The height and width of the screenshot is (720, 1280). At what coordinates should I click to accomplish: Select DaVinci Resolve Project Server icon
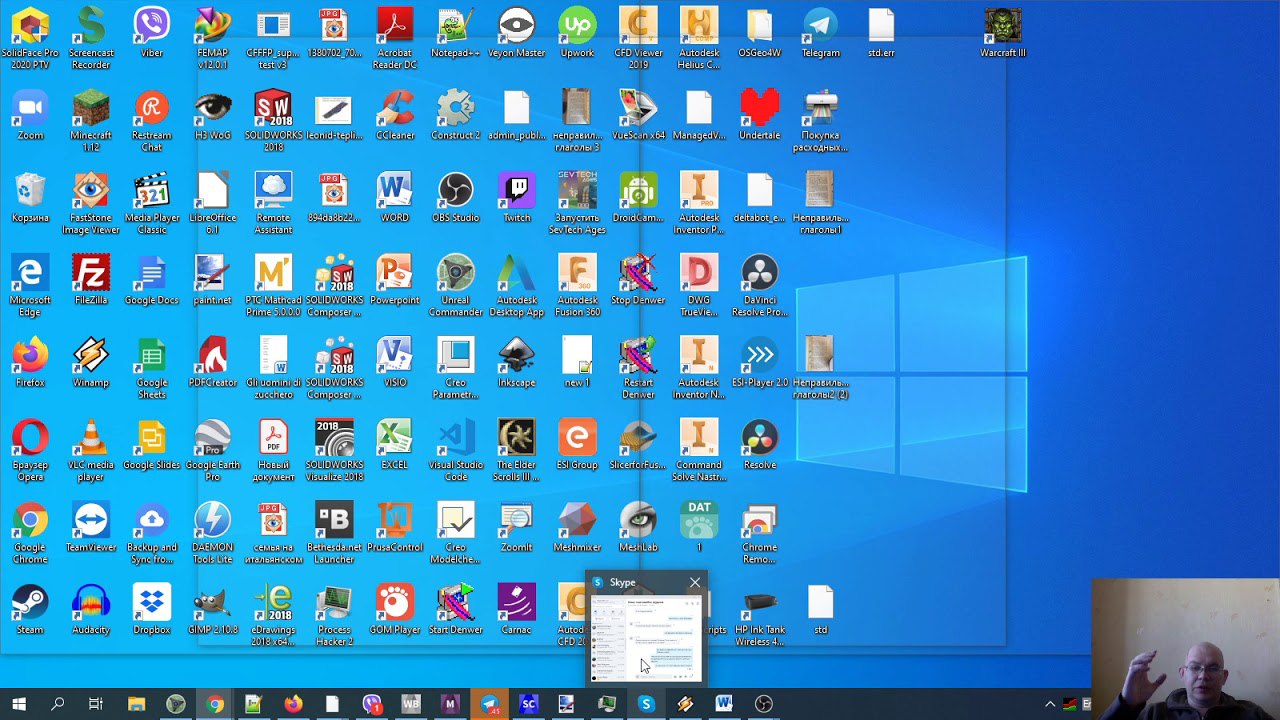click(760, 286)
